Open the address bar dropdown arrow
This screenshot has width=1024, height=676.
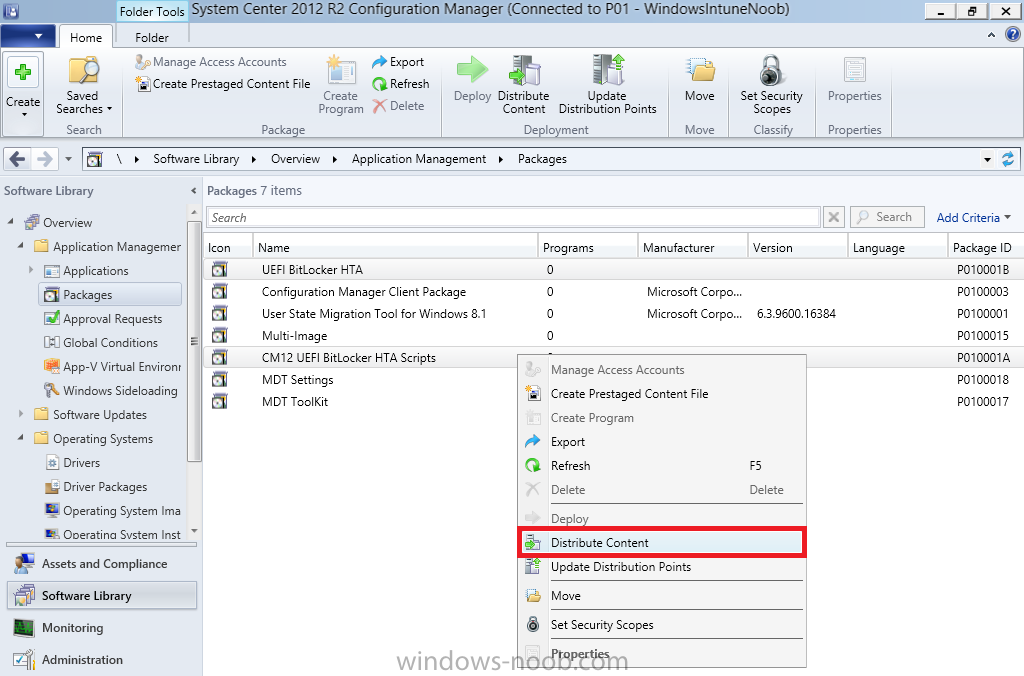[987, 159]
